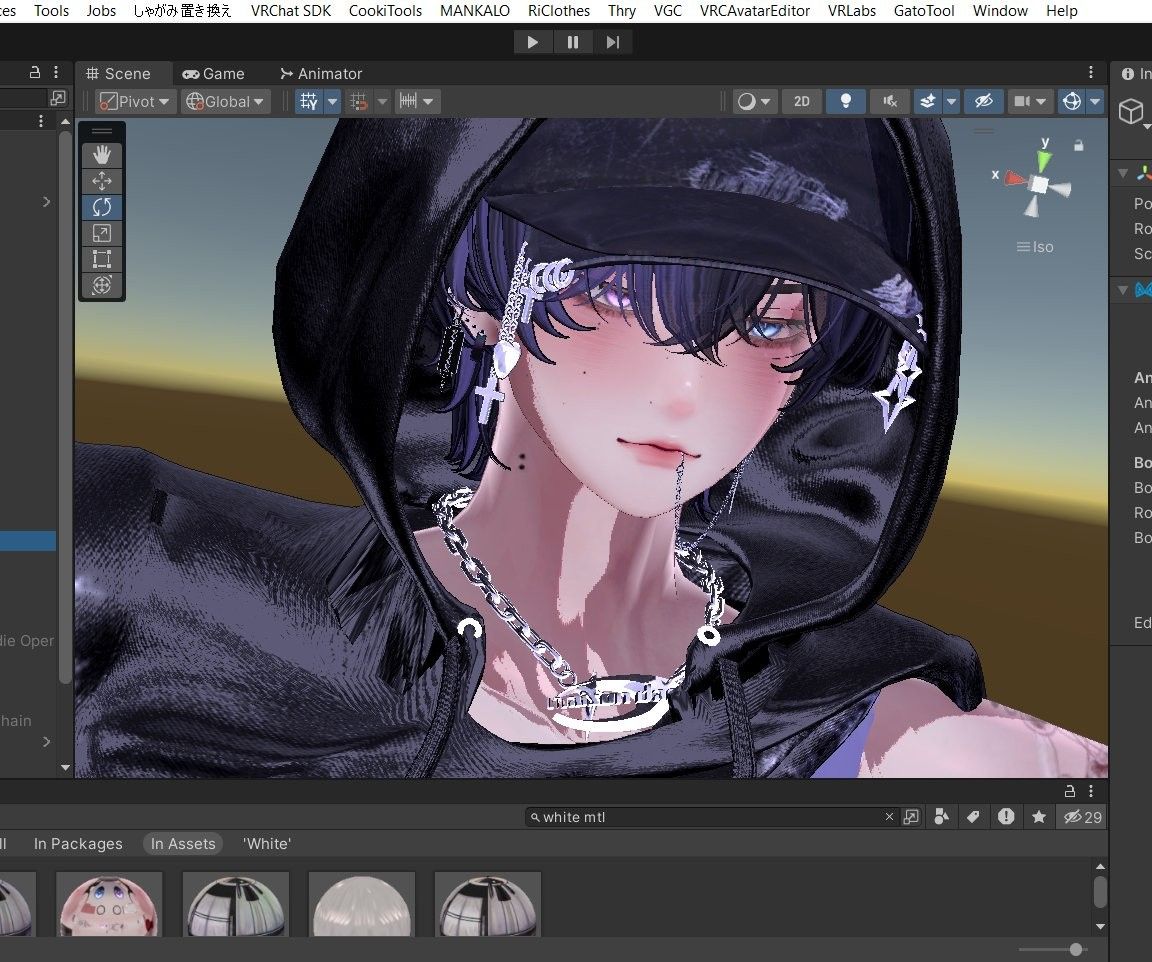This screenshot has height=962, width=1152.
Task: Open the Tools menu
Action: [51, 11]
